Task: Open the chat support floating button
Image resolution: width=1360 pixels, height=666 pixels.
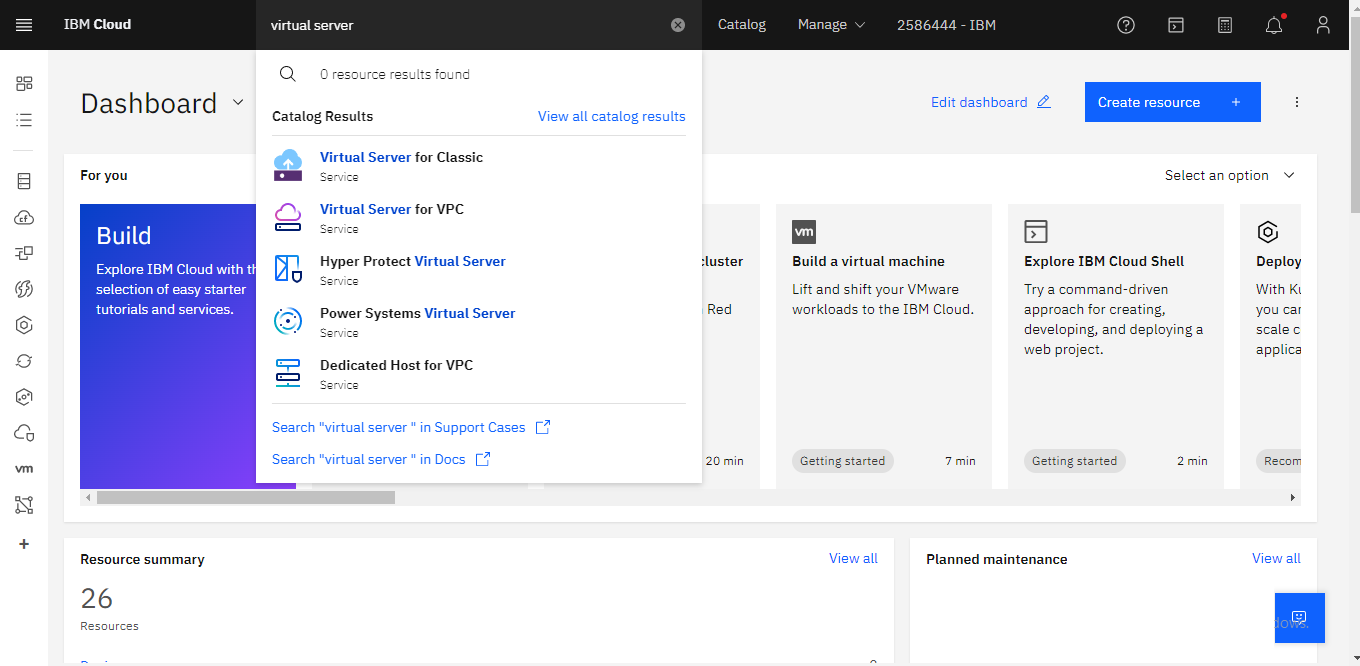Action: click(1299, 617)
